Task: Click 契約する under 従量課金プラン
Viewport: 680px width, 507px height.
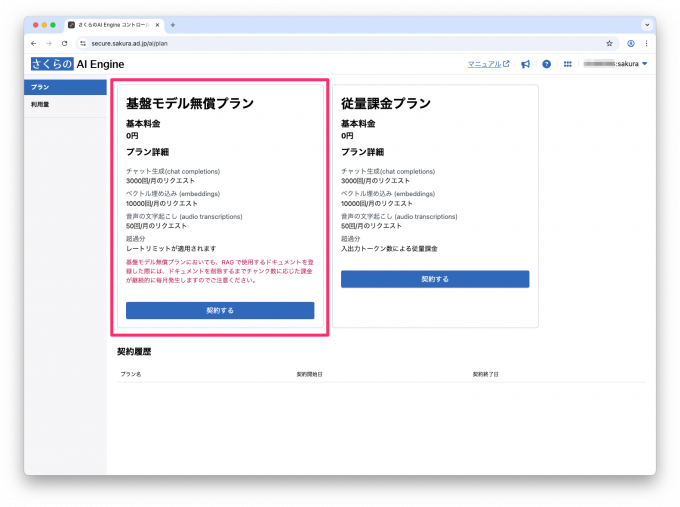Action: pos(435,279)
